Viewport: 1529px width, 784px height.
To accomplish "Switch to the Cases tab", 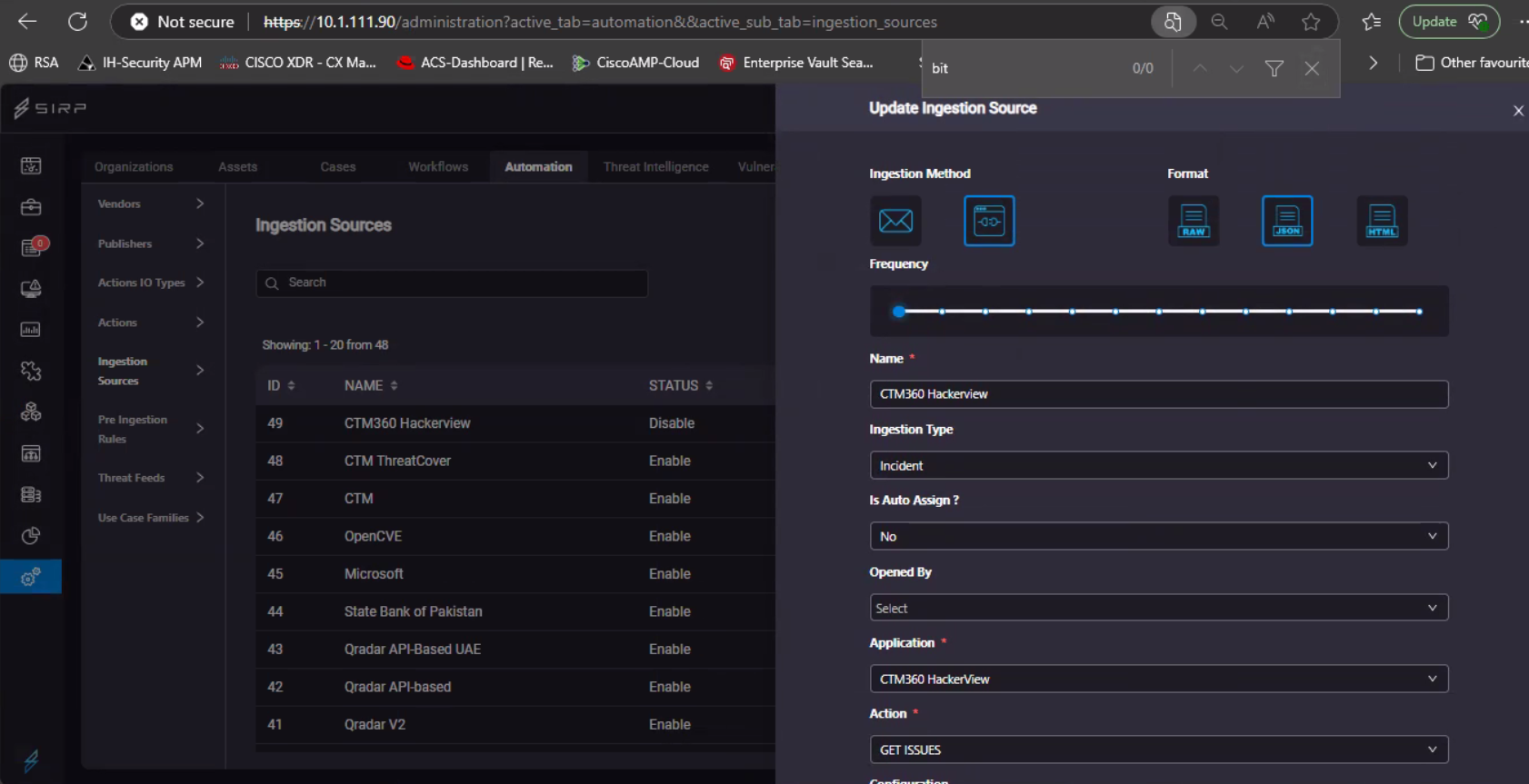I will click(x=338, y=167).
